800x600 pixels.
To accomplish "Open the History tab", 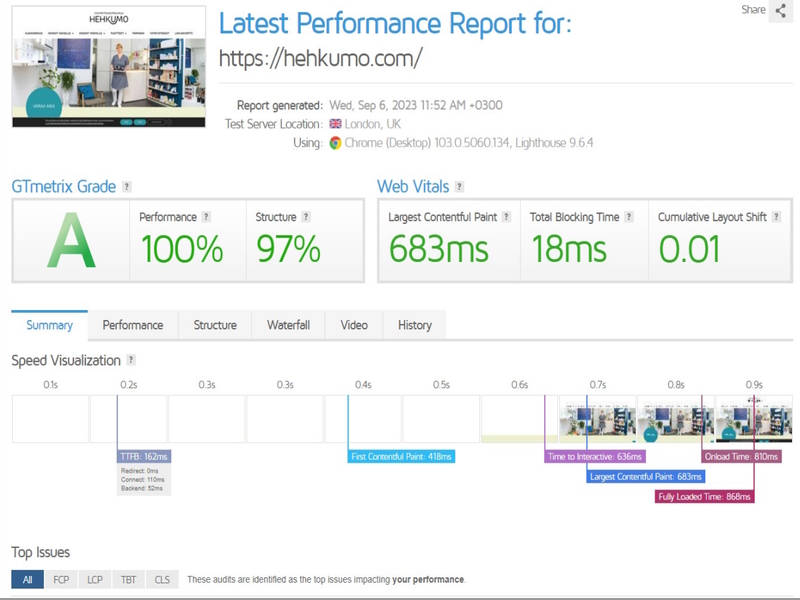I will (x=415, y=325).
